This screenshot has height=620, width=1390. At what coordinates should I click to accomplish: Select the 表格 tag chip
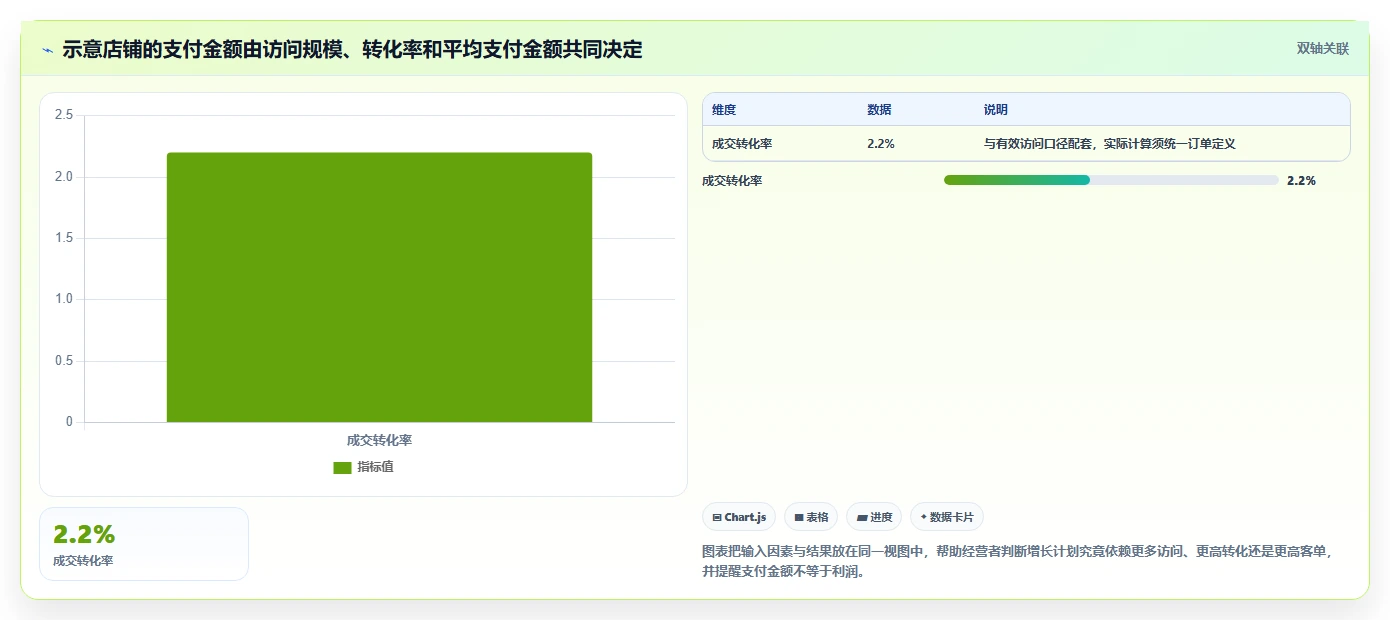tap(811, 517)
